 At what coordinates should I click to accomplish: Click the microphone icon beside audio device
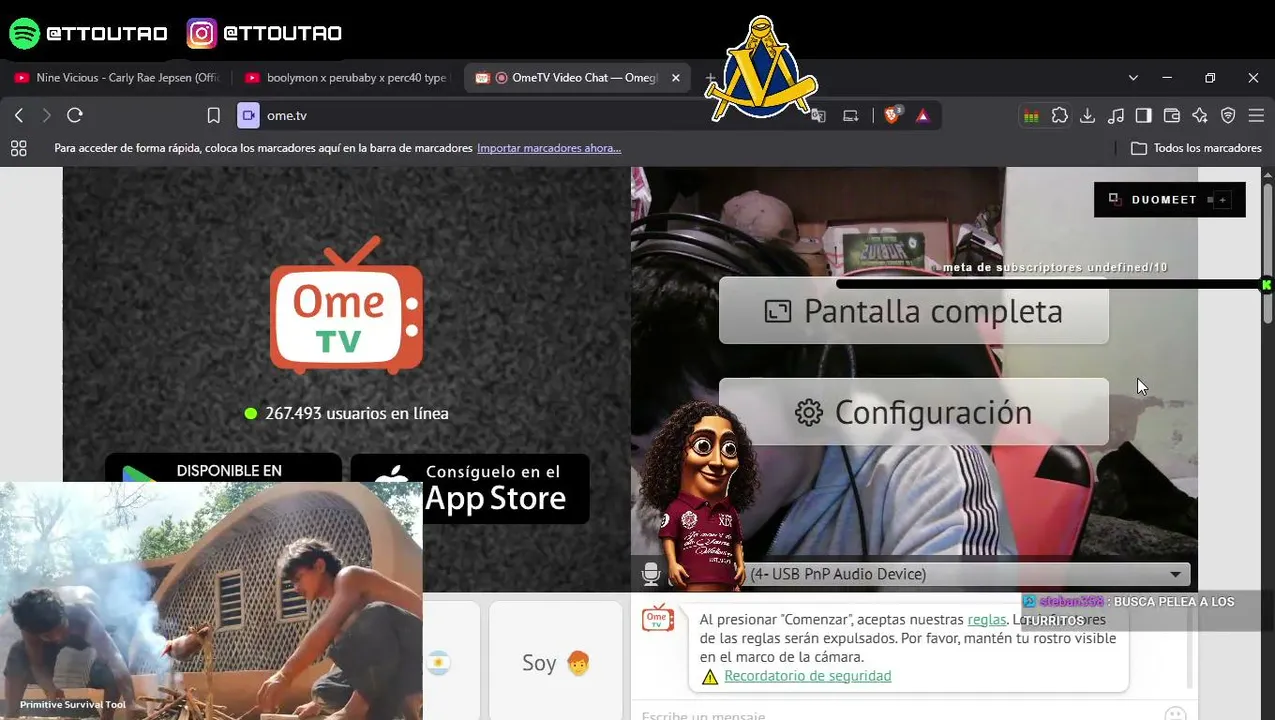click(x=651, y=574)
